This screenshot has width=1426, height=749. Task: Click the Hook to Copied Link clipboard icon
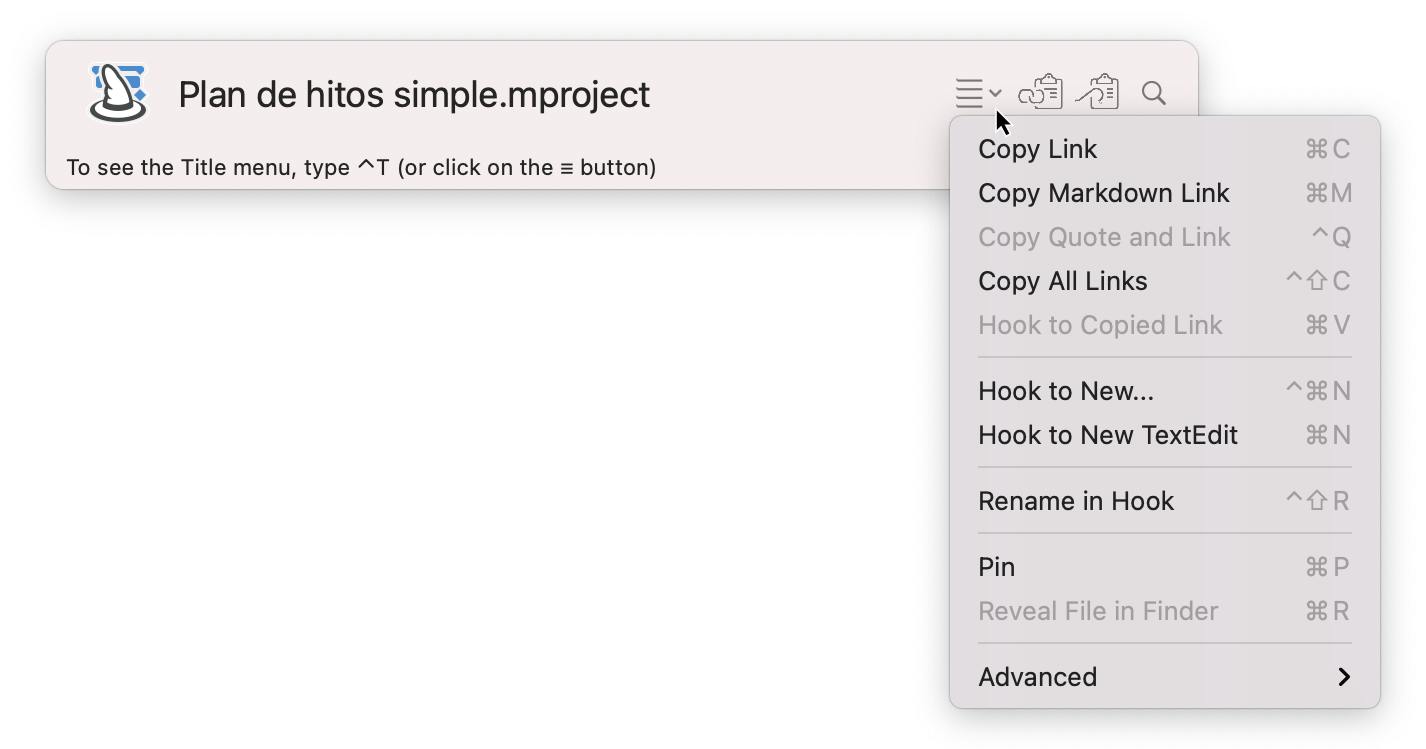click(1098, 92)
